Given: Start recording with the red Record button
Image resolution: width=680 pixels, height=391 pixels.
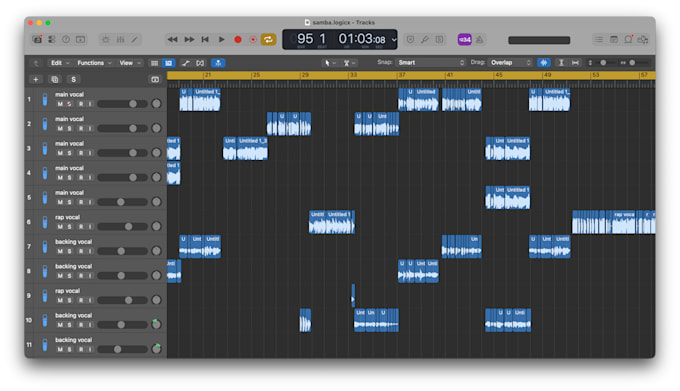Looking at the screenshot, I should tap(238, 39).
